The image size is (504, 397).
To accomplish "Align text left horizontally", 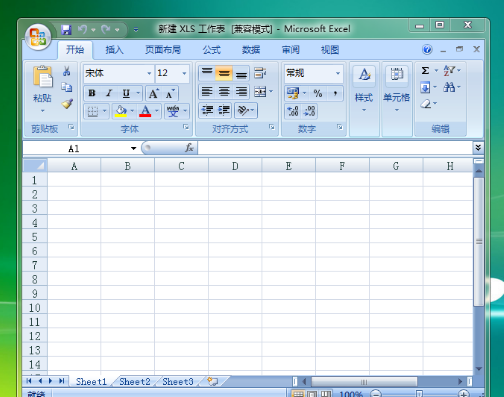I will point(207,92).
